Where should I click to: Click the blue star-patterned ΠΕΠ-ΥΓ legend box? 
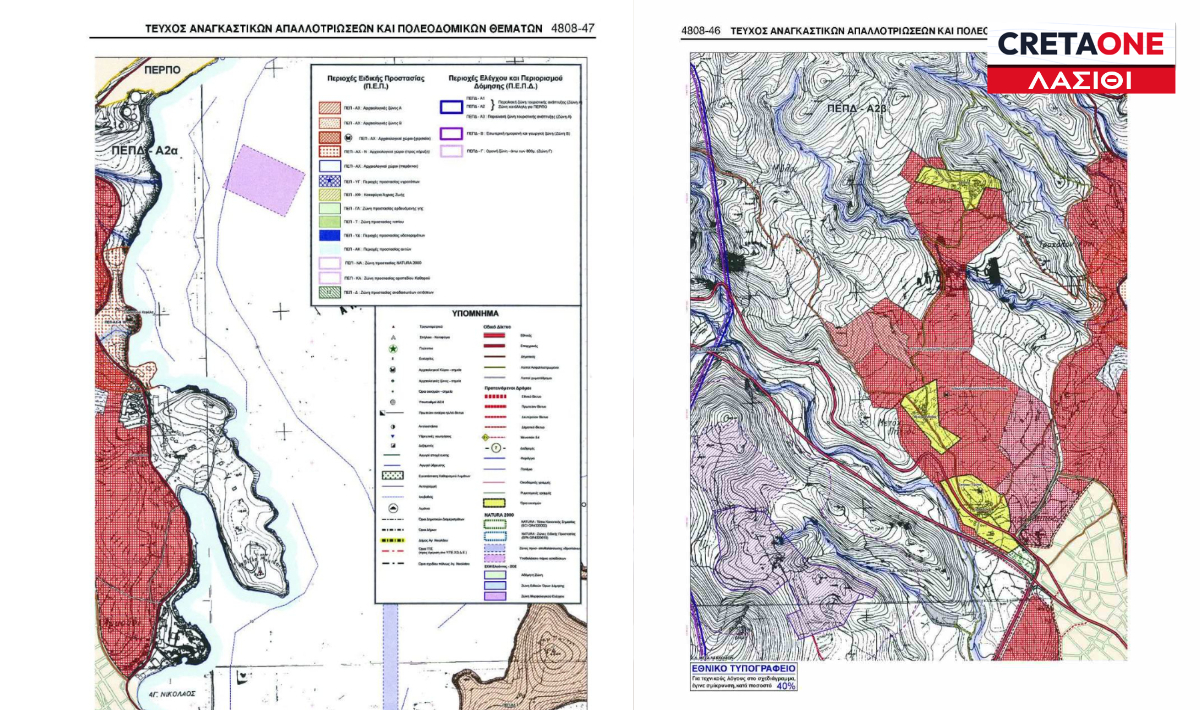(x=328, y=183)
